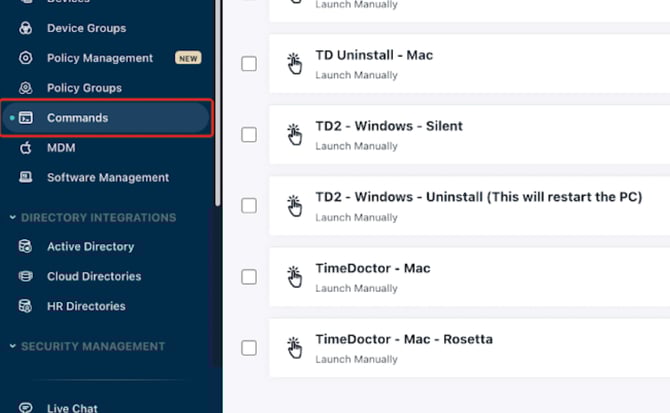Screen dimensions: 670x413
Task: Collapse the Security Management section chevron
Action: click(x=13, y=346)
